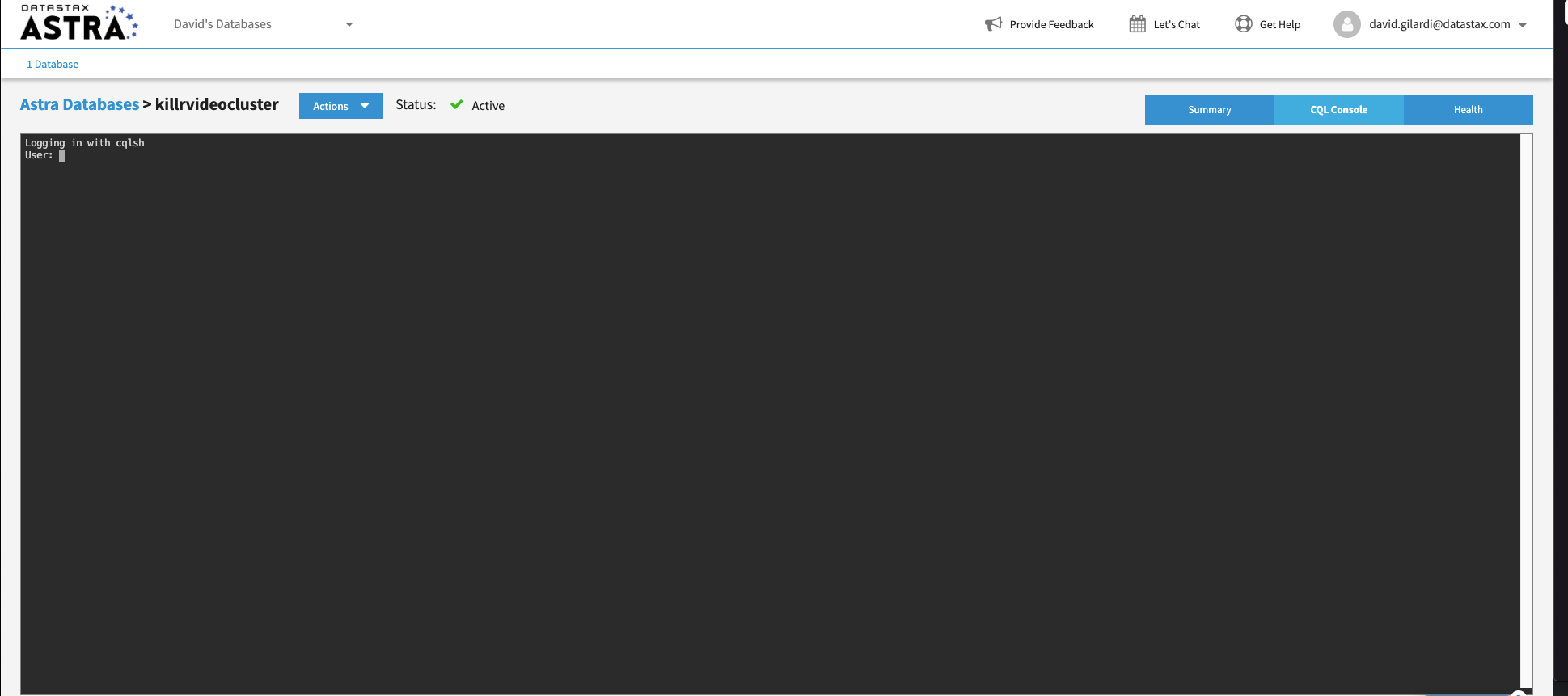Click the Let's Chat calendar icon
The height and width of the screenshot is (696, 1568).
[1137, 24]
